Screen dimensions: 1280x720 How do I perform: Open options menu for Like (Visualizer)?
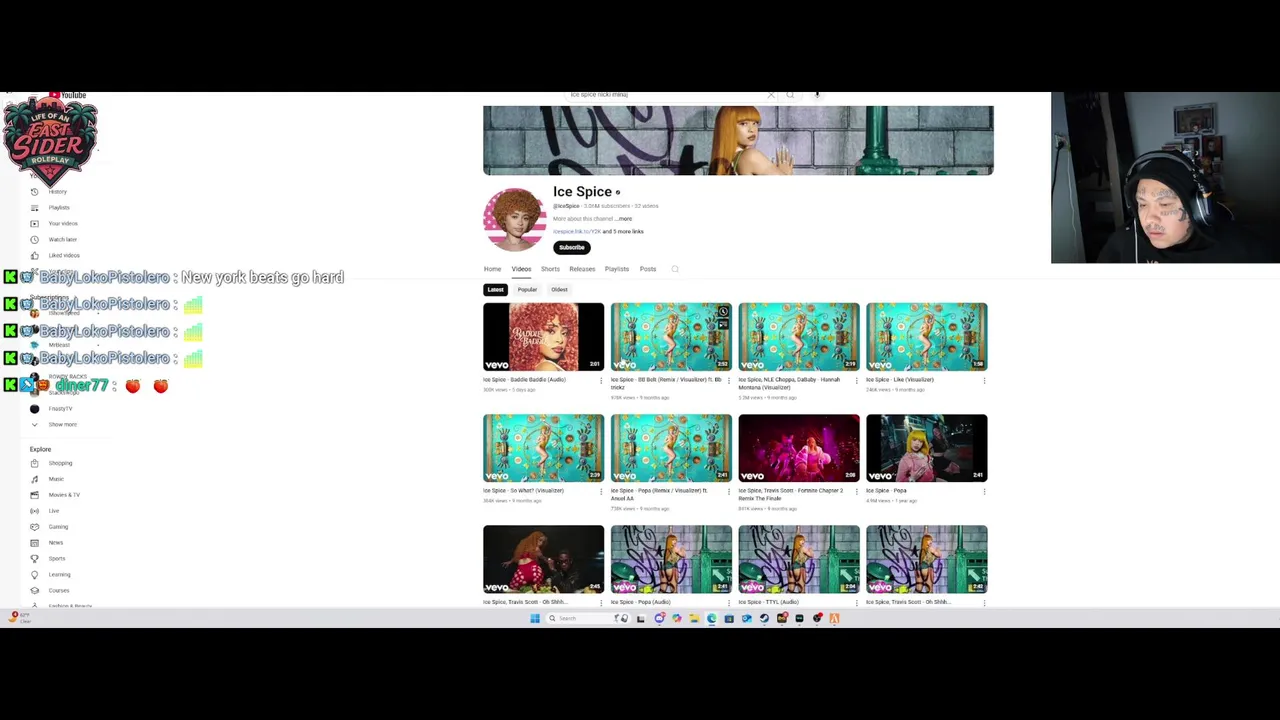click(x=985, y=380)
